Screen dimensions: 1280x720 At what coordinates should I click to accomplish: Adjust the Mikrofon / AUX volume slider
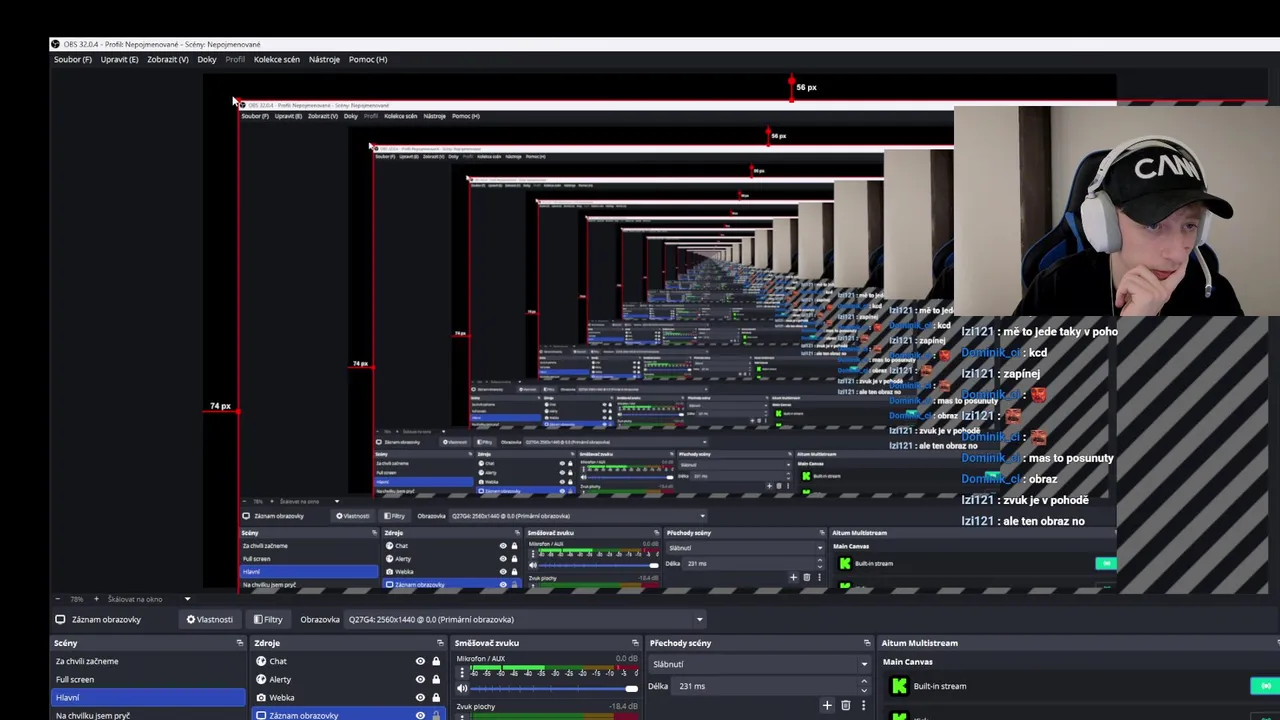[555, 688]
